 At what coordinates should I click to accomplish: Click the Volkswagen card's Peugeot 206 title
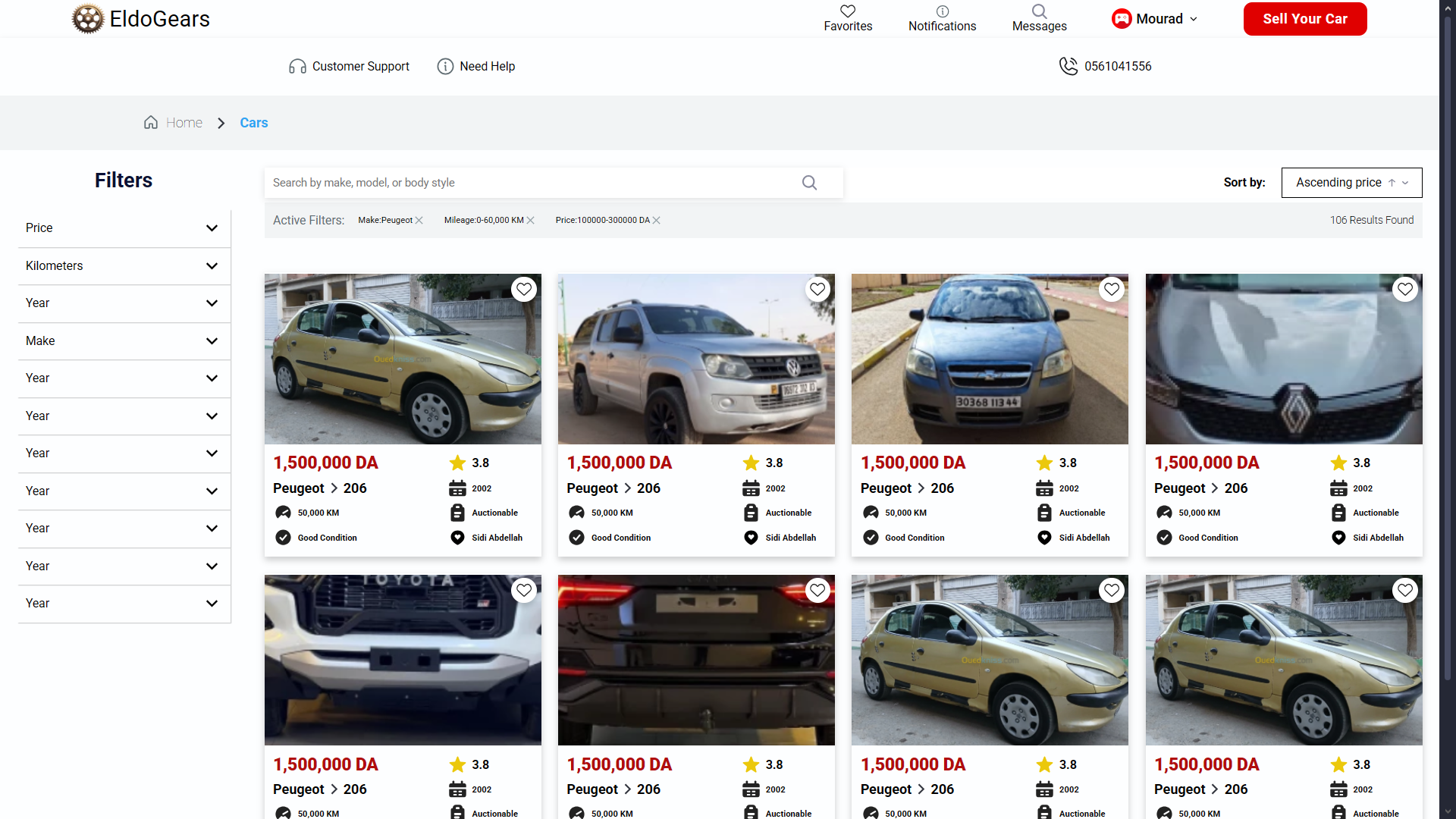613,489
